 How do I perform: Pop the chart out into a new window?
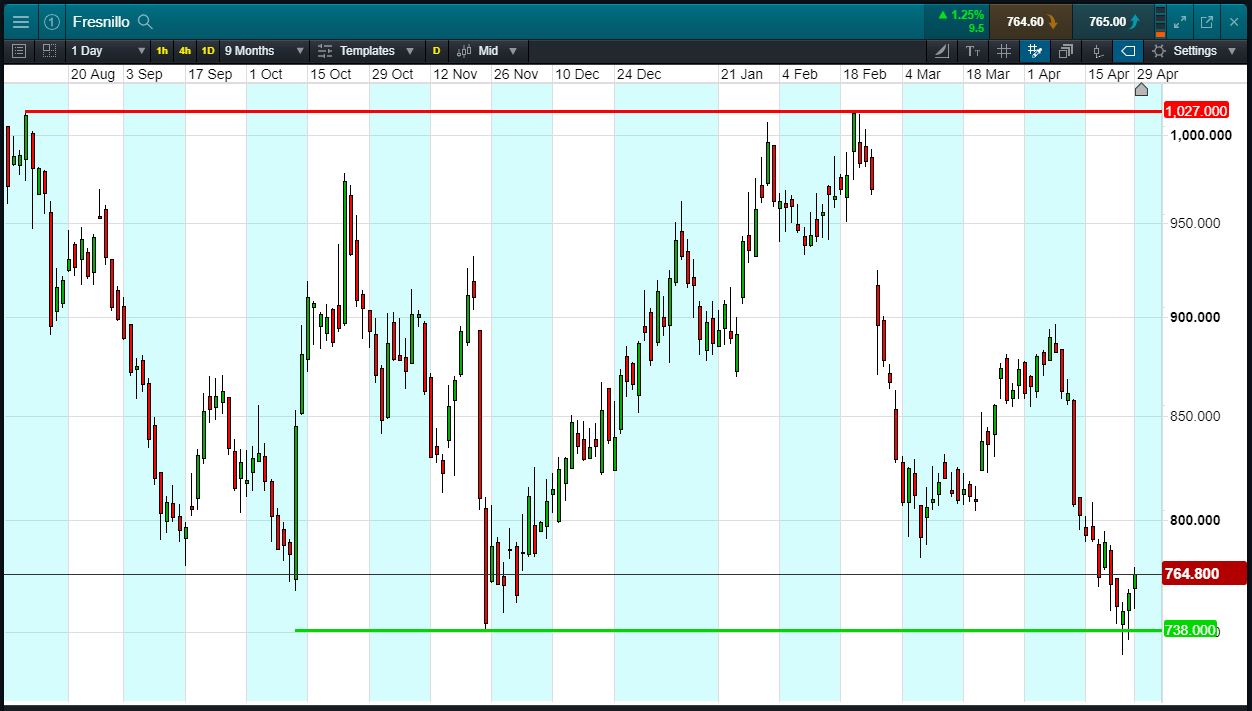(1207, 21)
